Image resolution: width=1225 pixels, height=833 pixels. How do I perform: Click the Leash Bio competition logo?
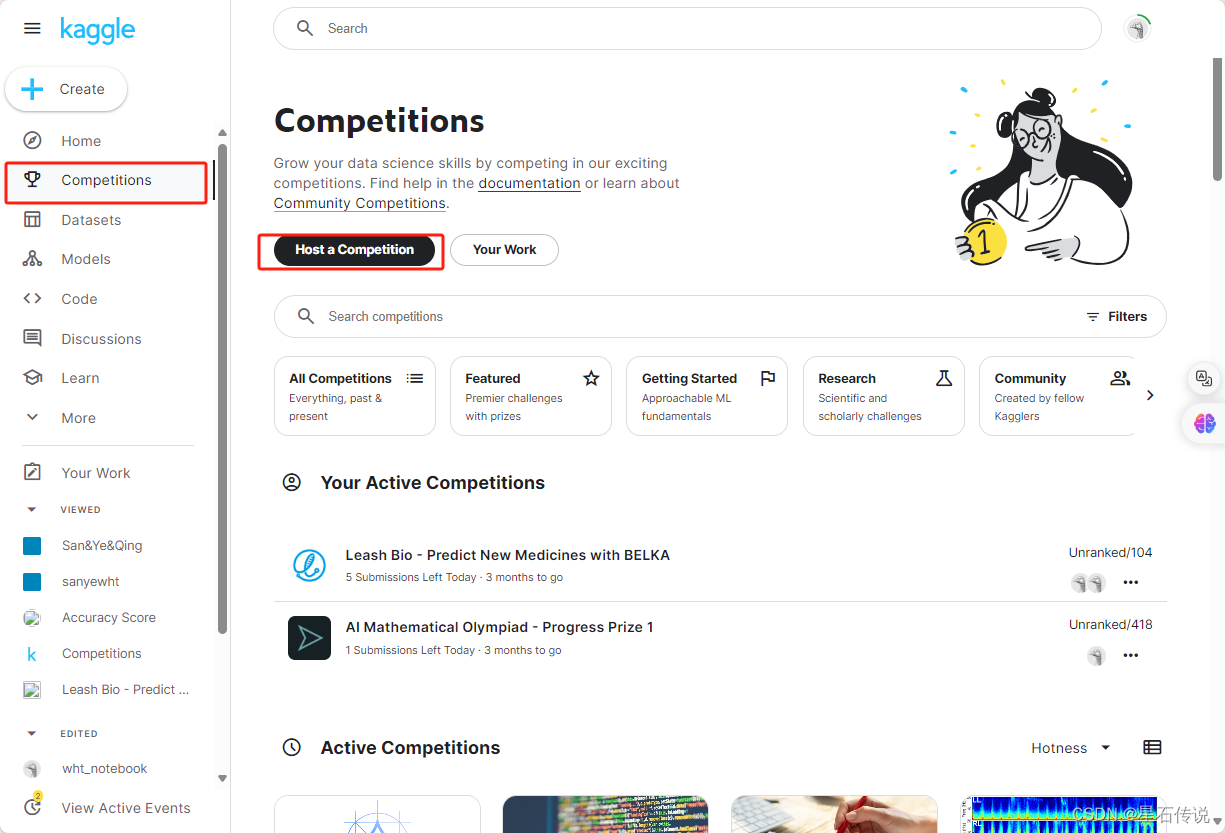[310, 565]
